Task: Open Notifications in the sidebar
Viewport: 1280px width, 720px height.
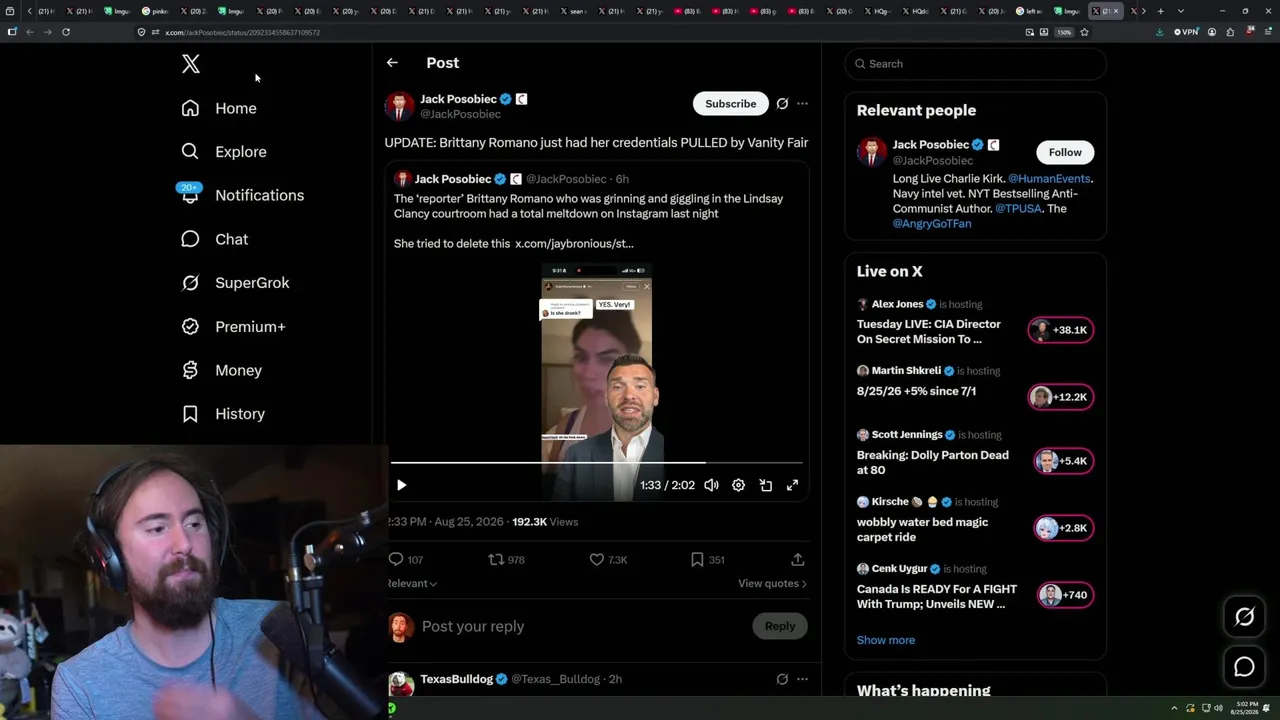Action: [242, 195]
